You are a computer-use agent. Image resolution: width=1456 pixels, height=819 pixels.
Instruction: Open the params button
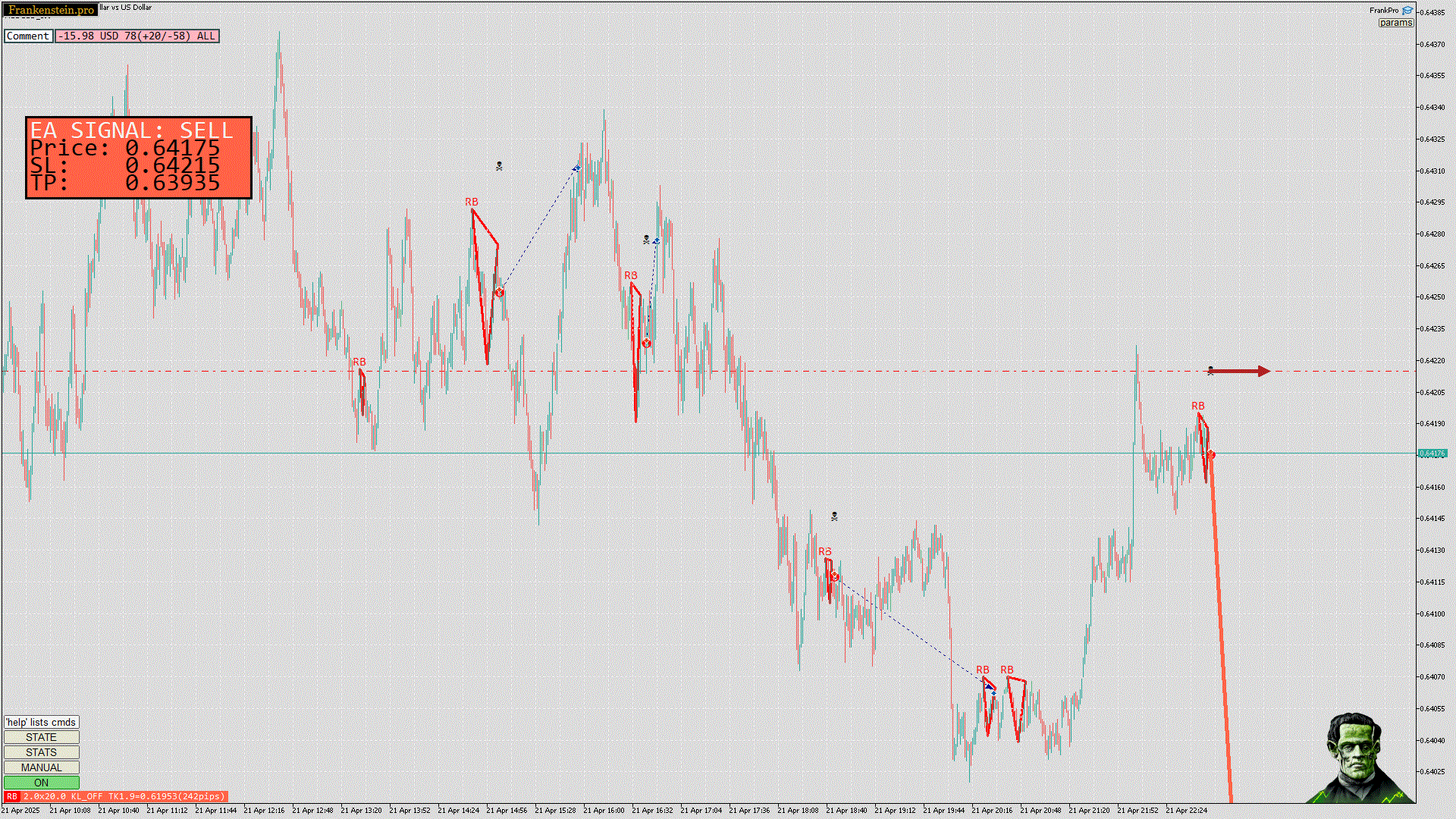[1395, 23]
